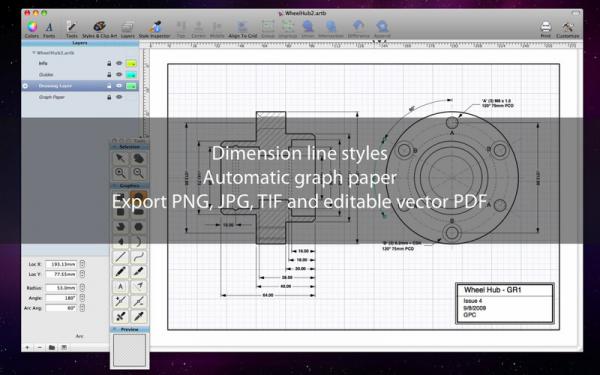600x375 pixels.
Task: Open Styles & Clip Art library
Action: coord(99,29)
